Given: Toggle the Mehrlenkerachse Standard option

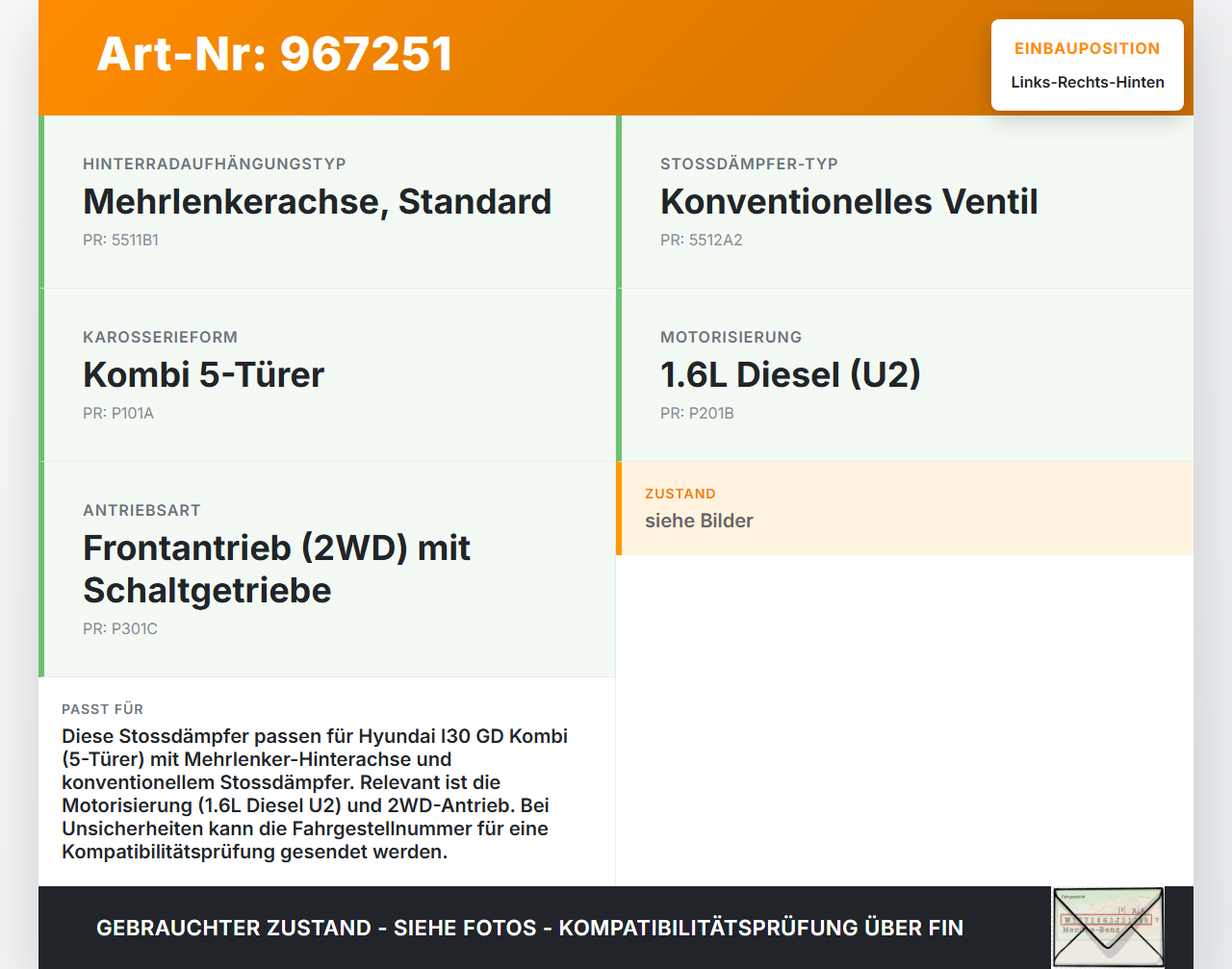Looking at the screenshot, I should pos(318,202).
